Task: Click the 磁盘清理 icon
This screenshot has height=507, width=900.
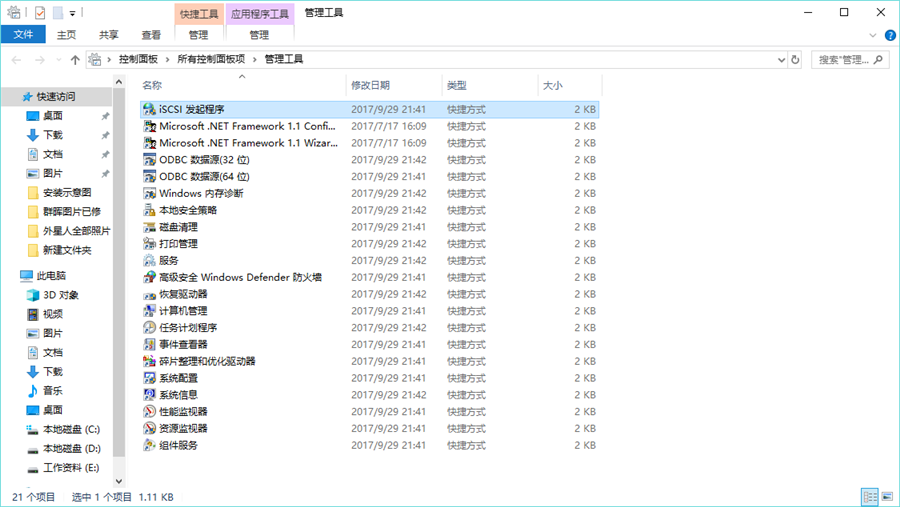Action: (x=149, y=227)
